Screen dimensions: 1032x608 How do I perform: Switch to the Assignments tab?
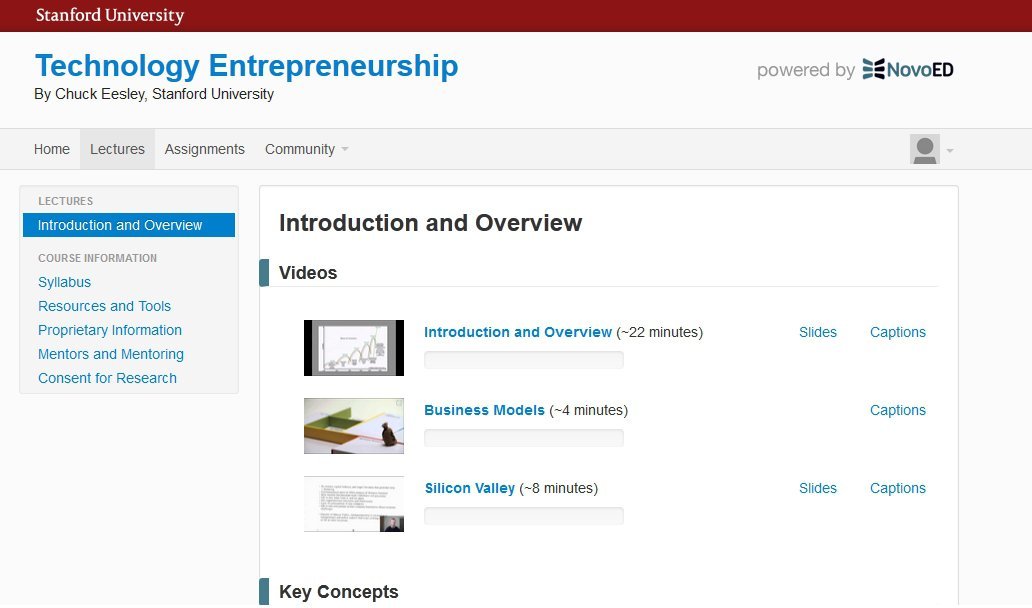pyautogui.click(x=204, y=149)
